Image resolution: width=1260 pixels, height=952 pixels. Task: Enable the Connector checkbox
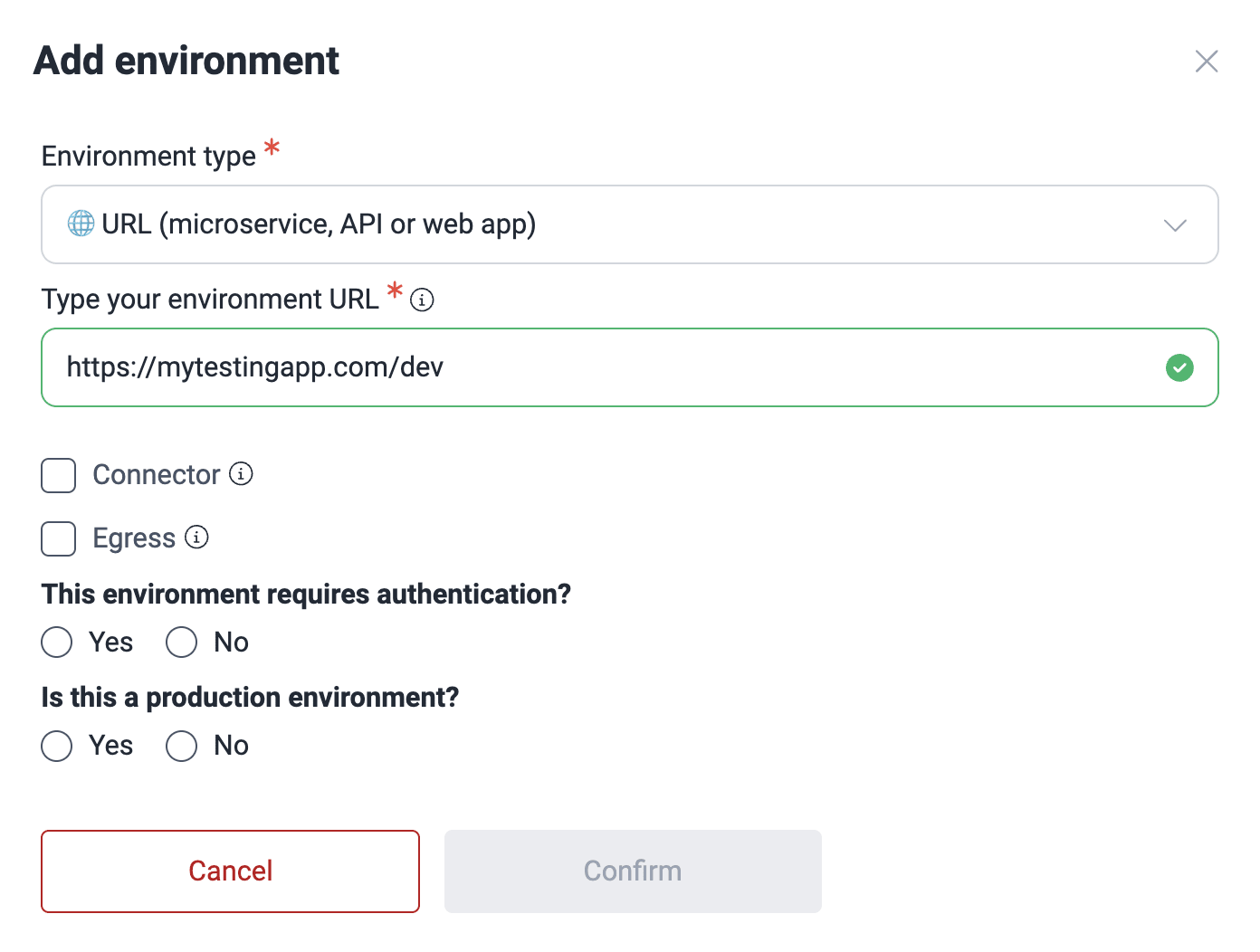pos(58,475)
